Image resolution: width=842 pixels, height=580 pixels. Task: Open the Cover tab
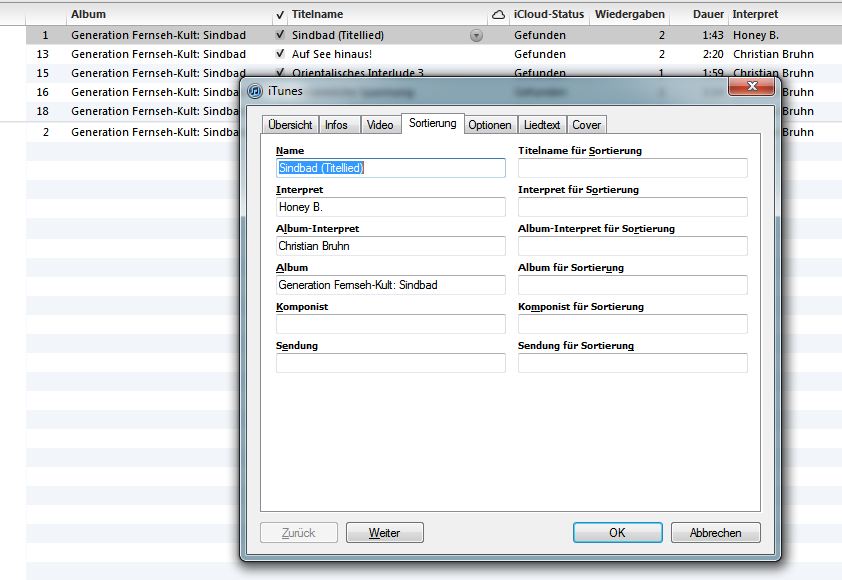586,125
